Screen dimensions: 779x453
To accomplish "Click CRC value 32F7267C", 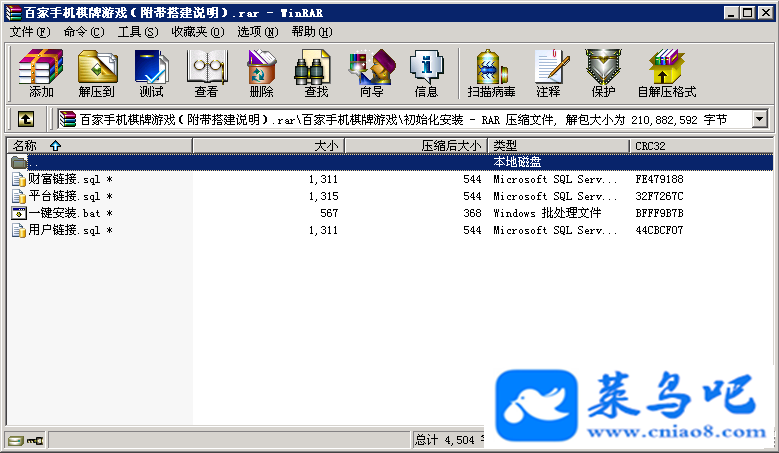I will click(659, 196).
